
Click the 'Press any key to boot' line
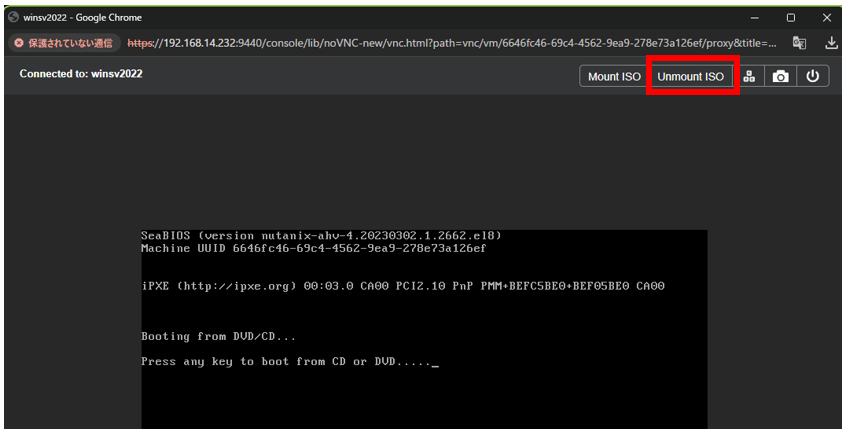[x=290, y=362]
